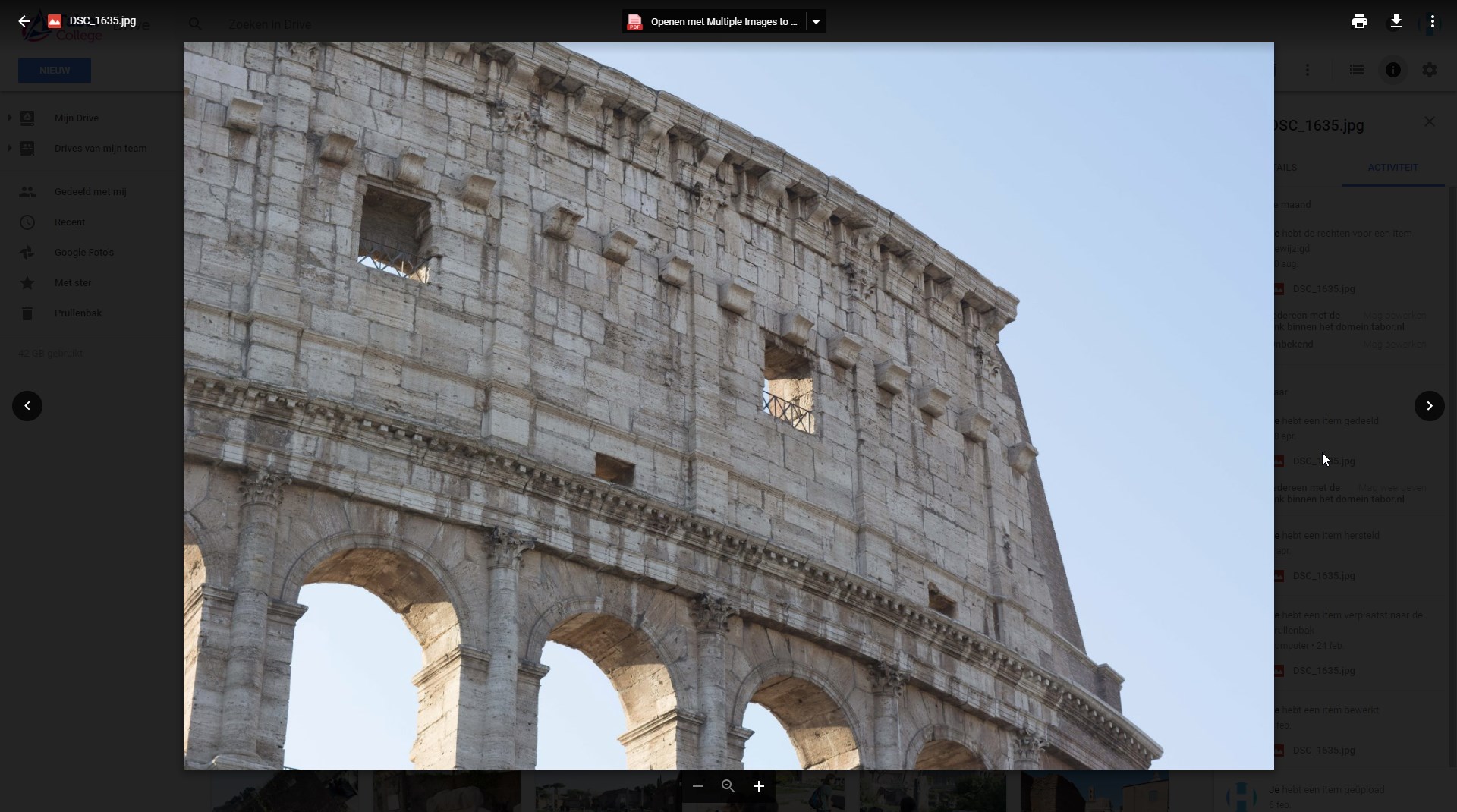The height and width of the screenshot is (812, 1457).
Task: Open Drive settings gear
Action: pos(1429,70)
